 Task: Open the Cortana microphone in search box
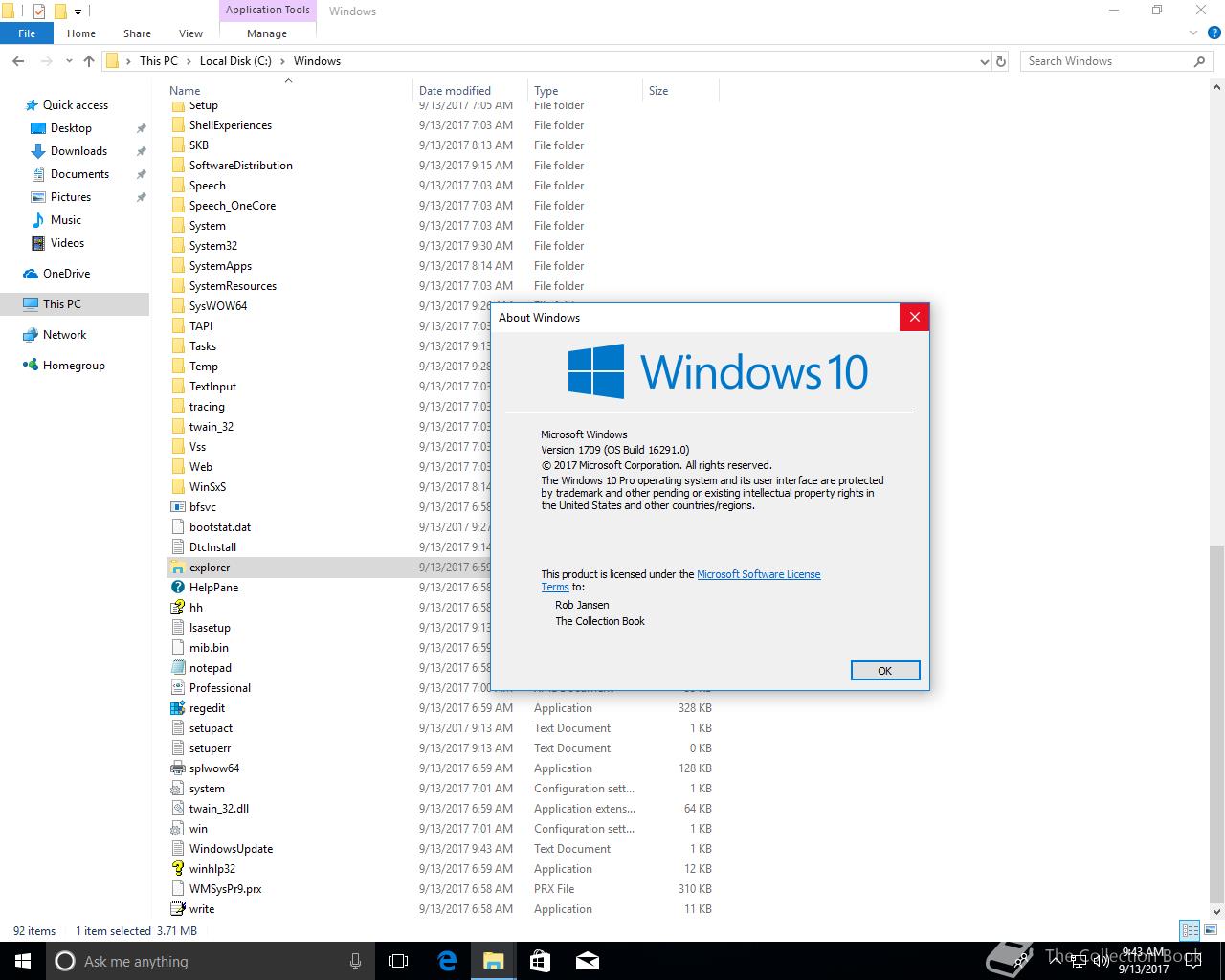356,961
